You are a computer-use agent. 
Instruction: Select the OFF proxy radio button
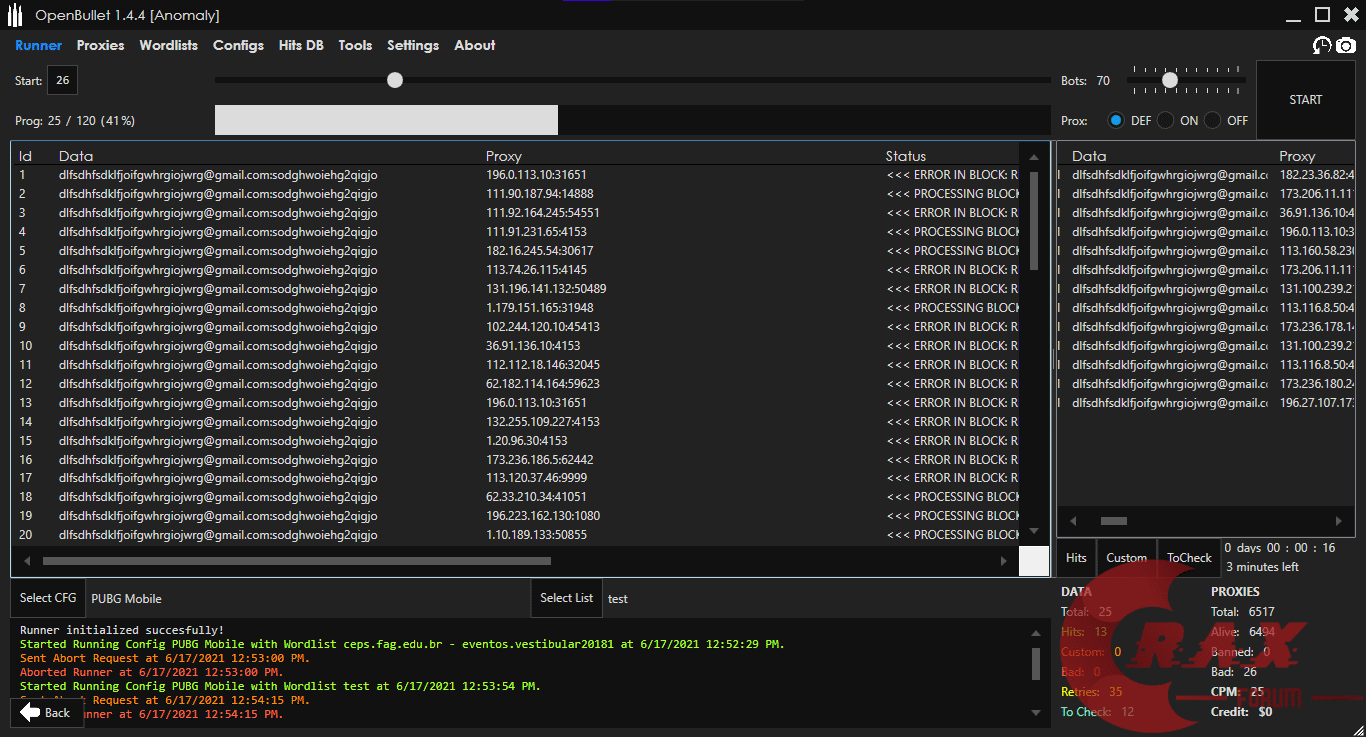click(x=1212, y=120)
